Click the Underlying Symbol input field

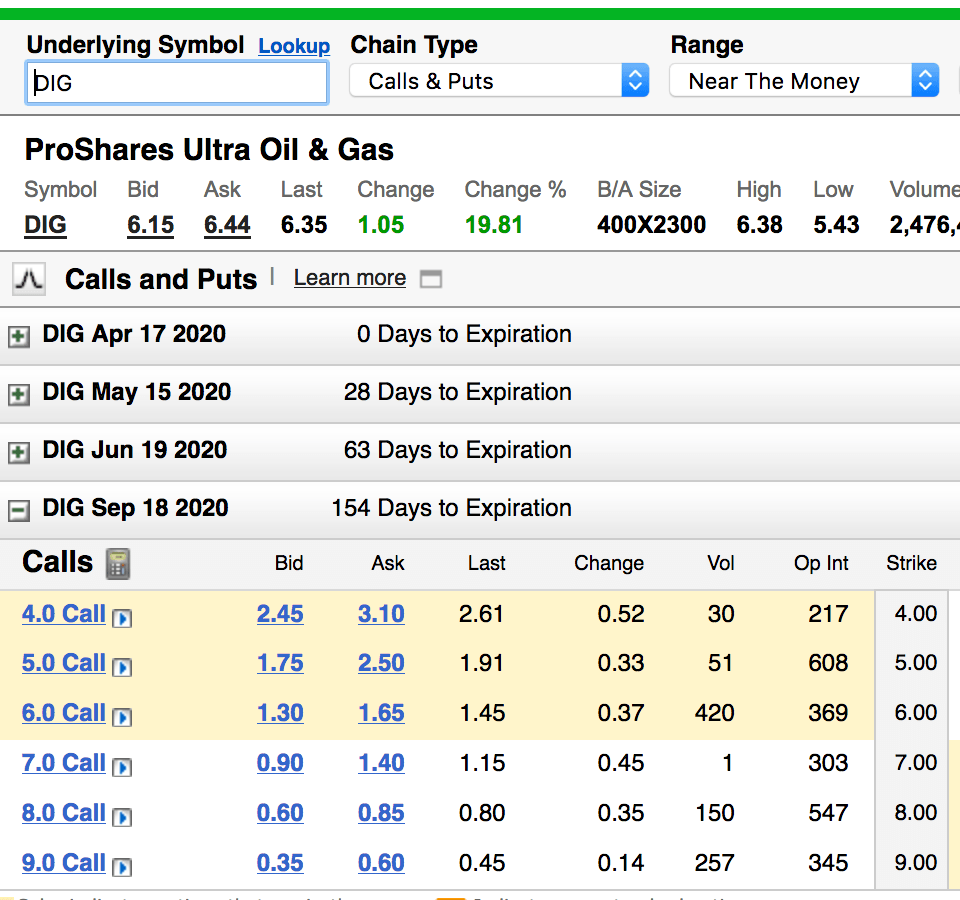177,83
